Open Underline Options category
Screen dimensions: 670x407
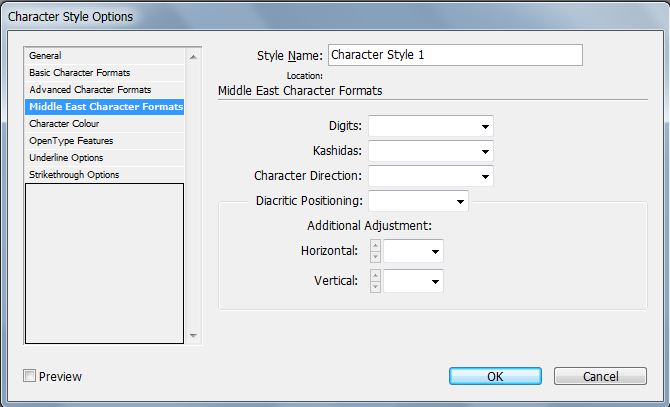coord(66,158)
